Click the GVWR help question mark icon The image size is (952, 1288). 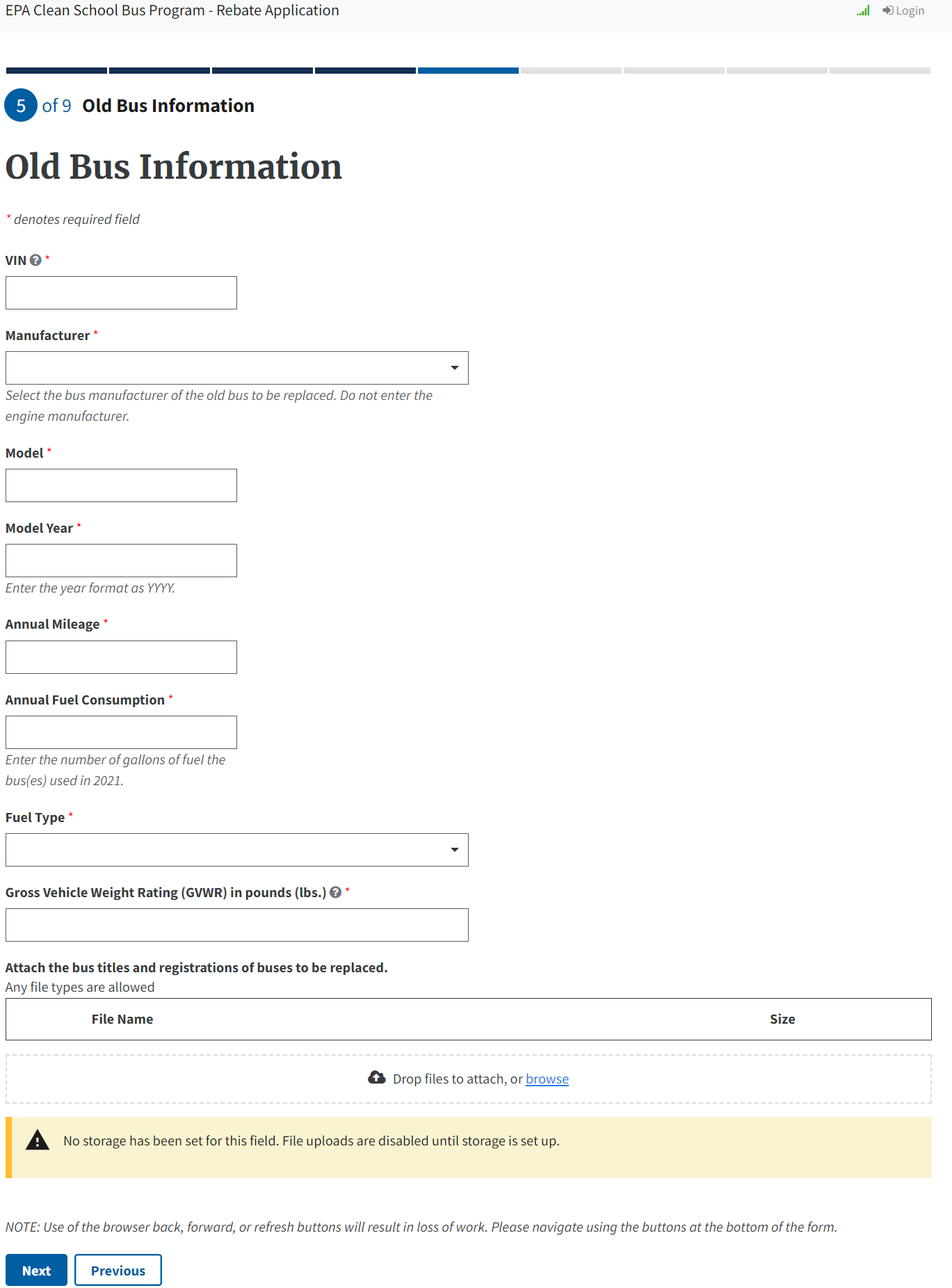point(335,892)
